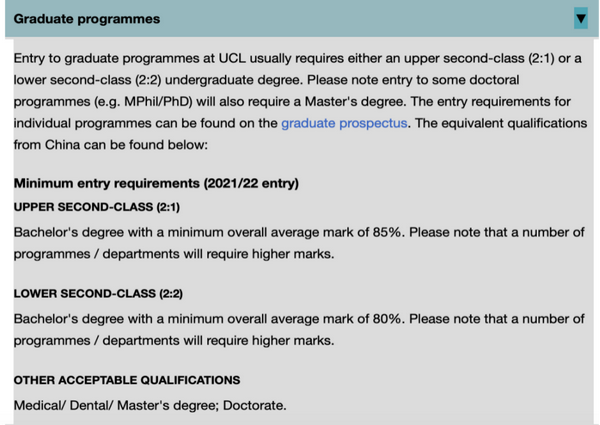Viewport: 600px width, 425px height.
Task: Click the 85% average mark paragraph
Action: [299, 243]
